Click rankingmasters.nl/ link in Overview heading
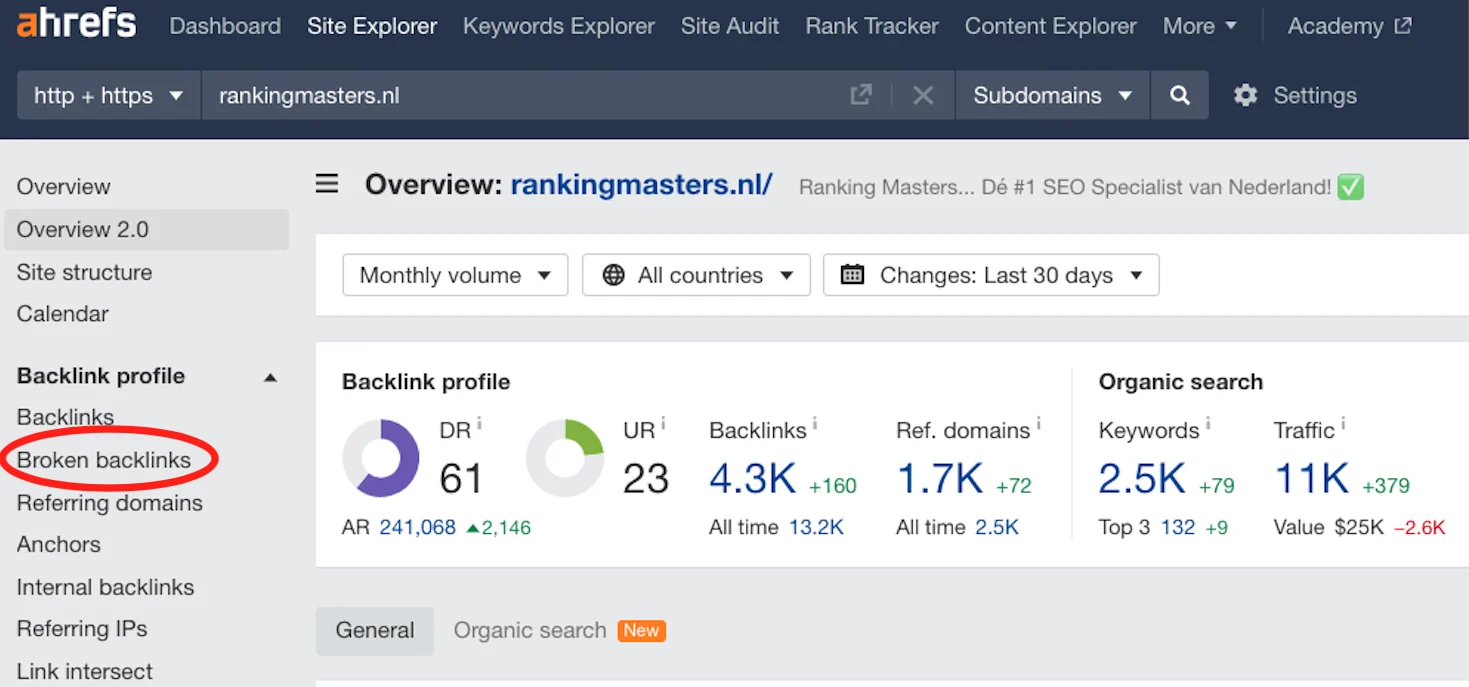This screenshot has height=687, width=1469. [641, 184]
